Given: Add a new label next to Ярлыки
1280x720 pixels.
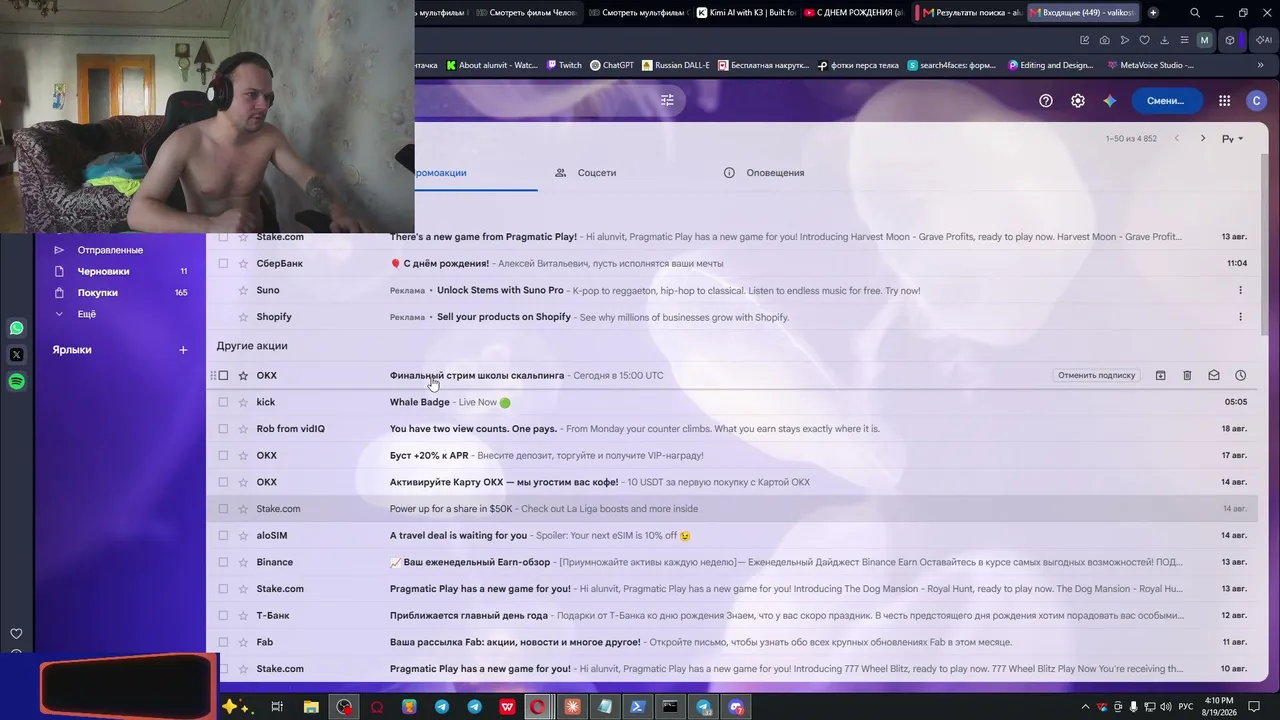Looking at the screenshot, I should [183, 350].
